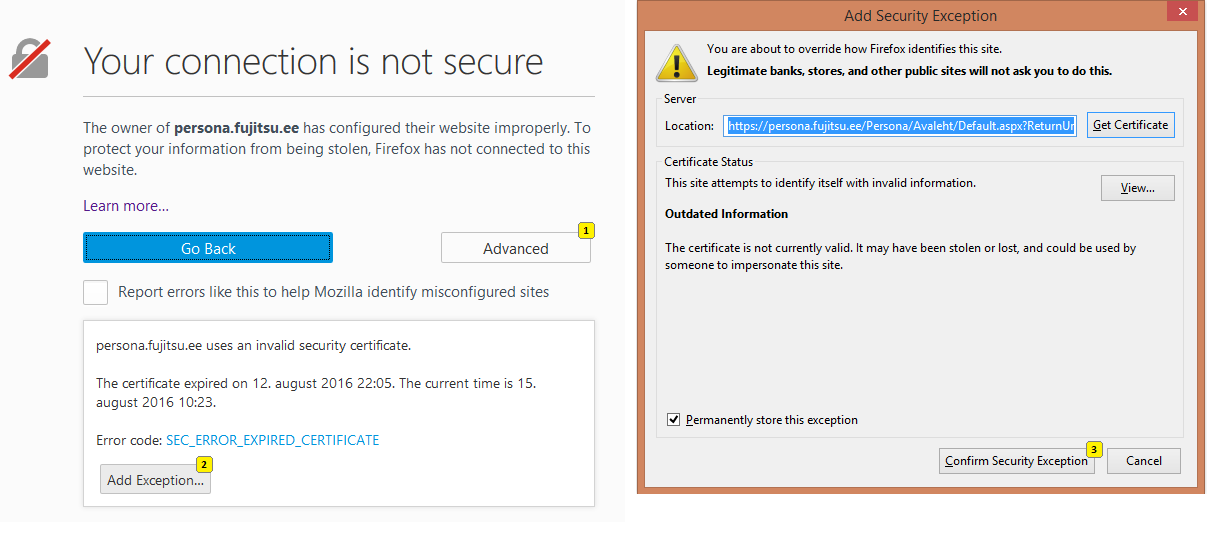Click the Add Exception... button
This screenshot has height=542, width=1208.
(155, 480)
